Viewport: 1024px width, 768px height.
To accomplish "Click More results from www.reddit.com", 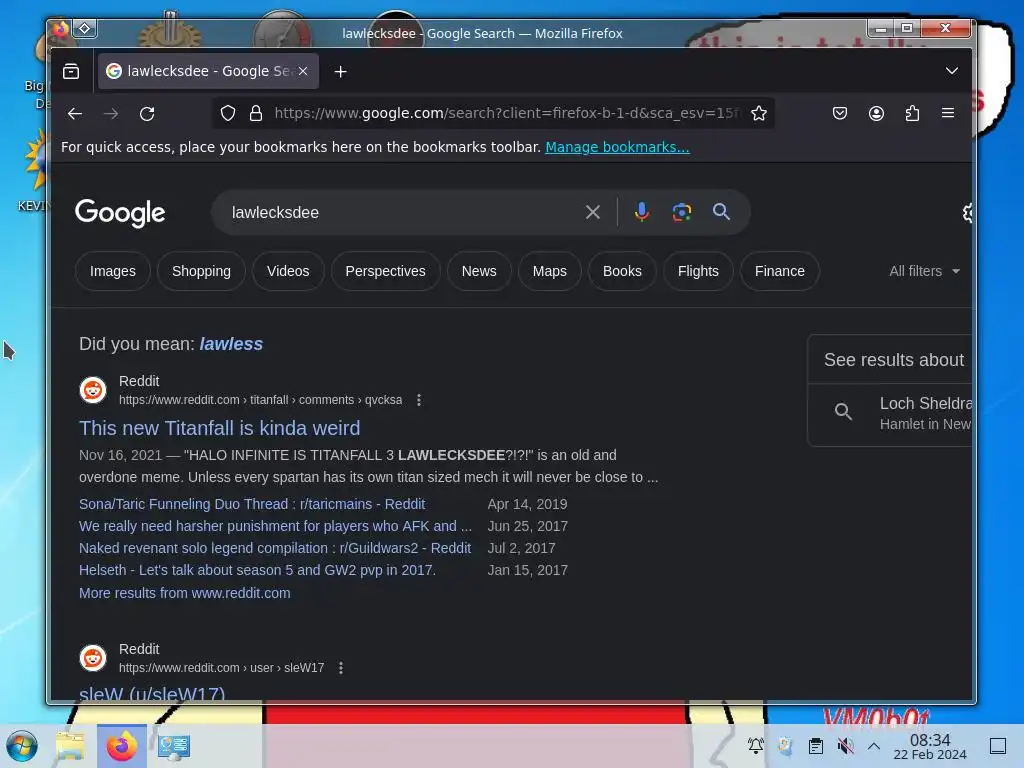I will 185,593.
